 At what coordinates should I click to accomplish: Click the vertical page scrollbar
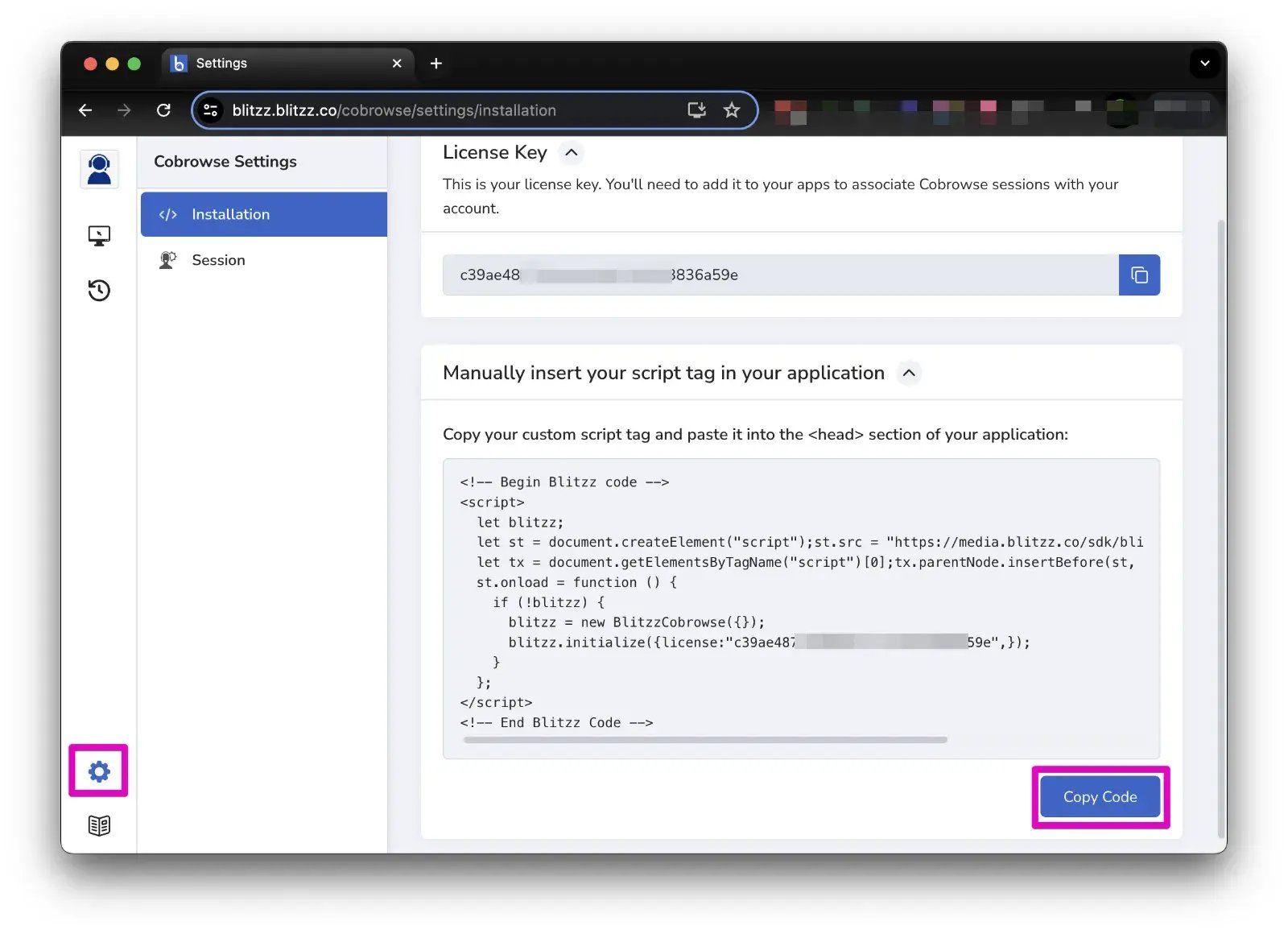pos(1221,529)
